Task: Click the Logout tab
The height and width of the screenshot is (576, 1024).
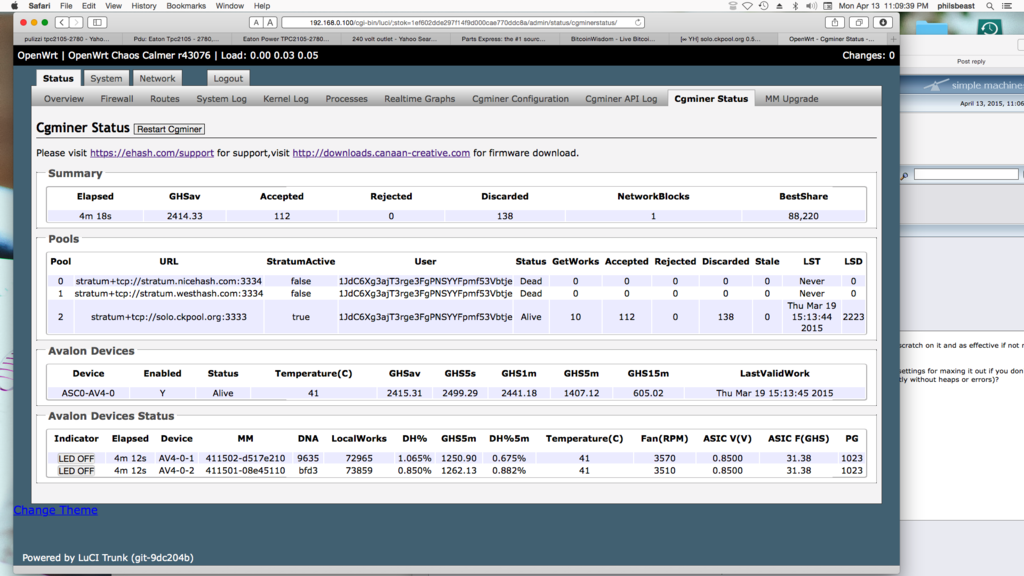Action: (x=228, y=78)
